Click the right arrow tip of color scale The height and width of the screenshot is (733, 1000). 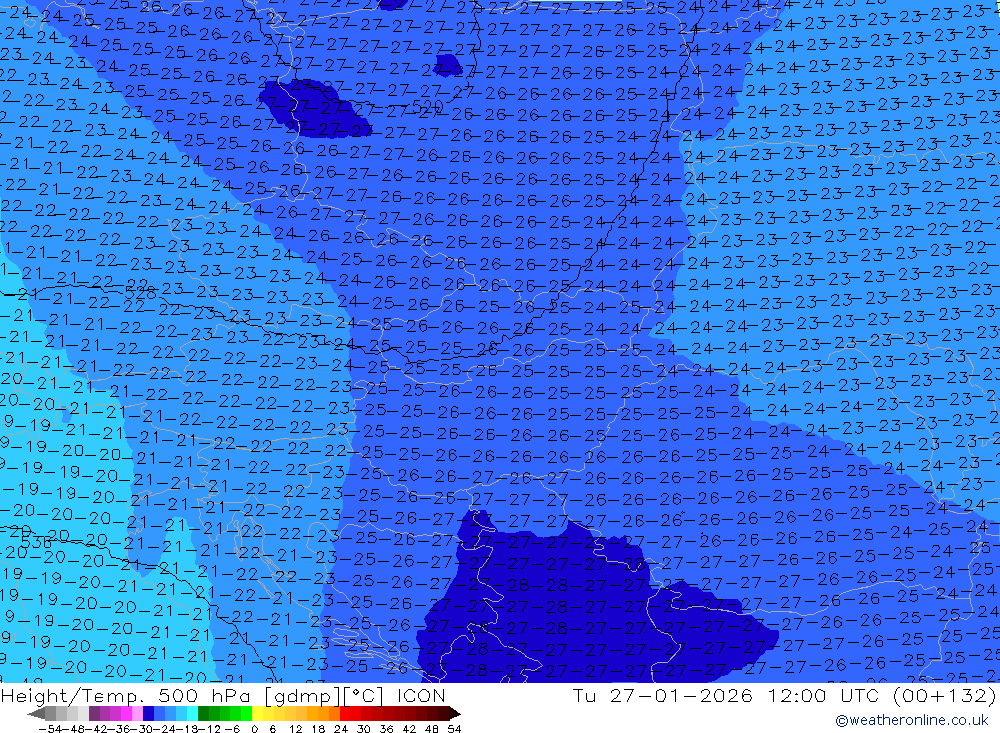click(x=457, y=714)
